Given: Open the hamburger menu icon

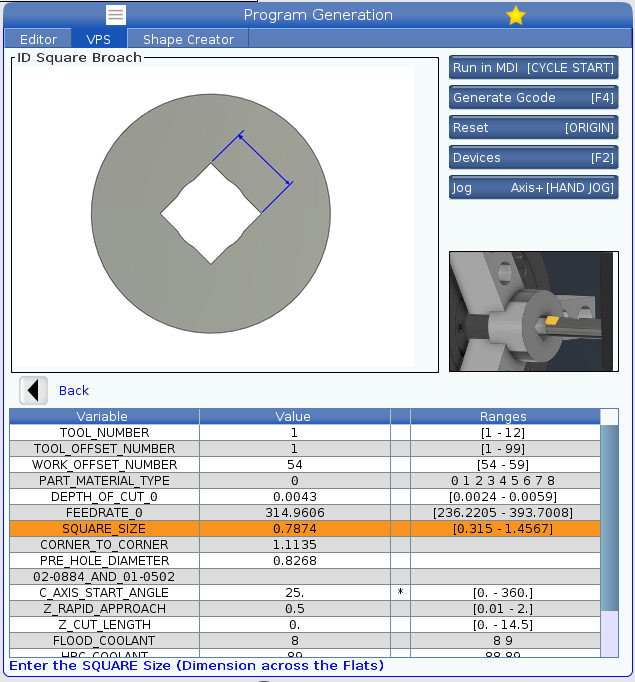Looking at the screenshot, I should point(116,15).
